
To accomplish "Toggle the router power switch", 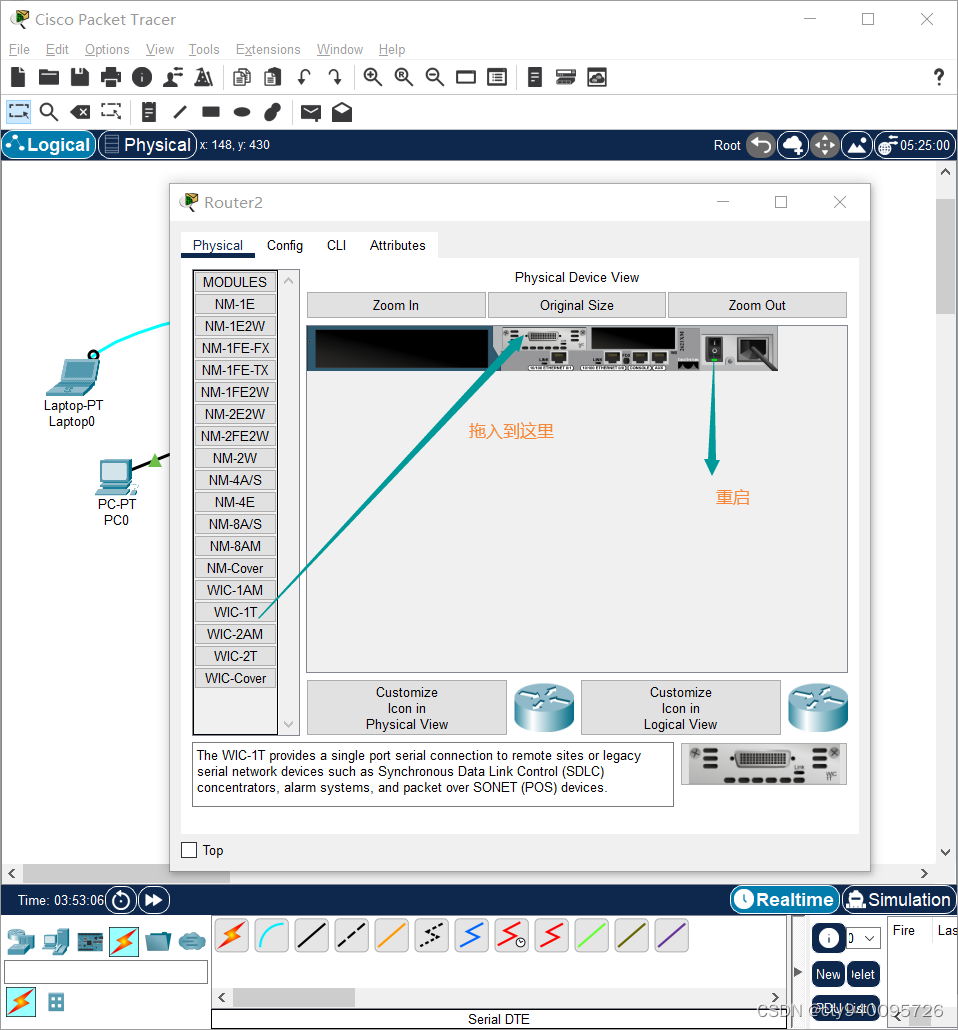I will pos(714,349).
